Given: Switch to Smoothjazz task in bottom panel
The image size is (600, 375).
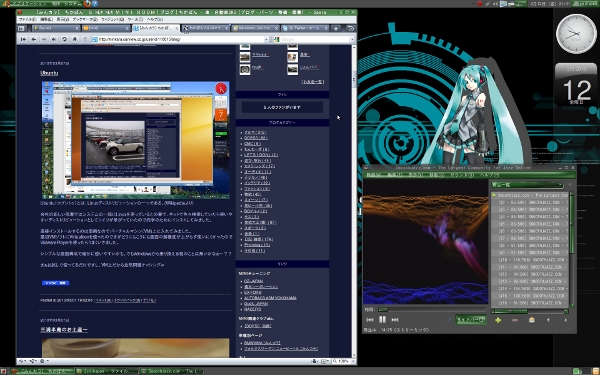Looking at the screenshot, I should 171,371.
